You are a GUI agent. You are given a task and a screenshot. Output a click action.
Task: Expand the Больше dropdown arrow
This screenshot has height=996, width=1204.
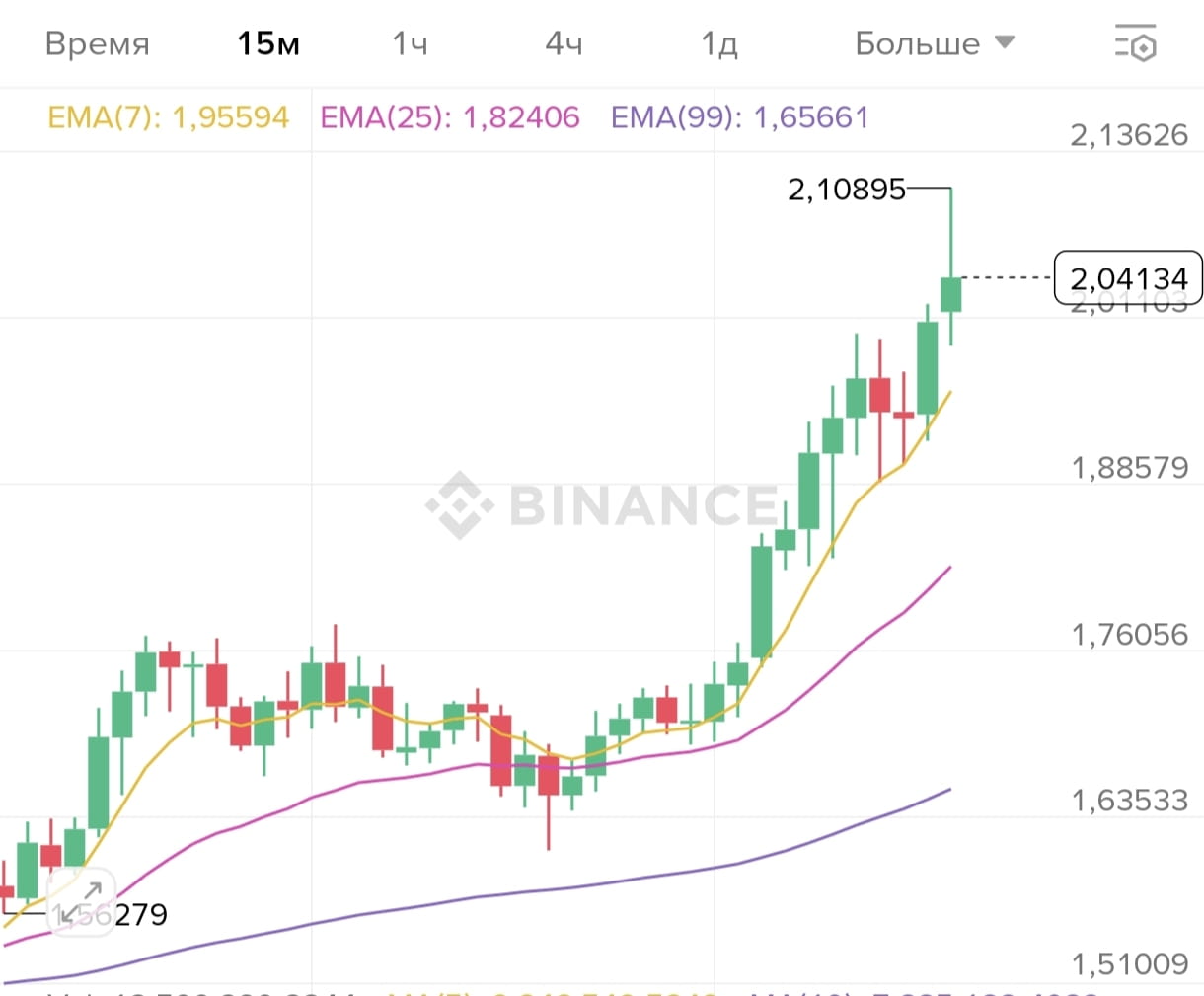1005,42
